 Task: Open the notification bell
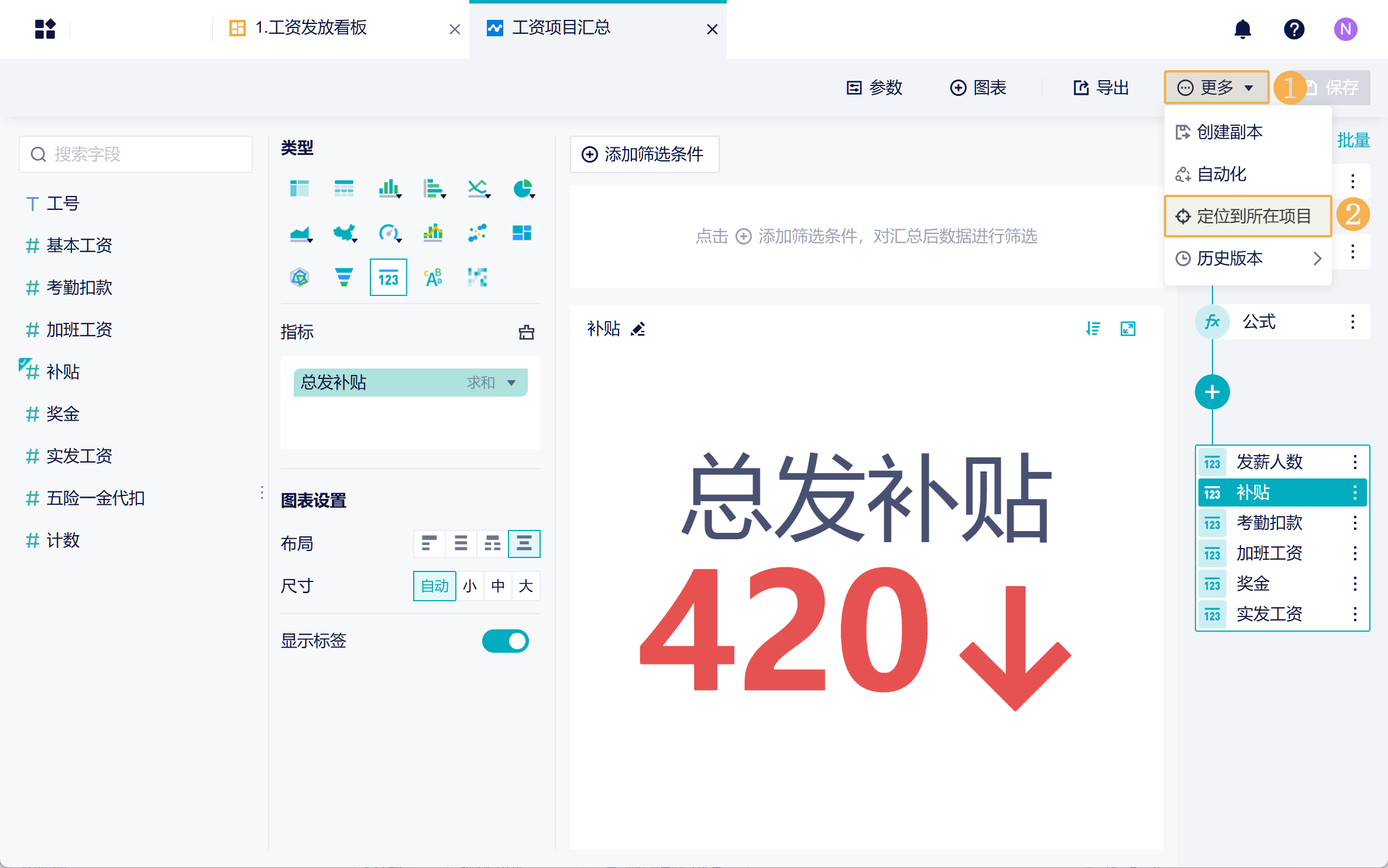(x=1242, y=29)
